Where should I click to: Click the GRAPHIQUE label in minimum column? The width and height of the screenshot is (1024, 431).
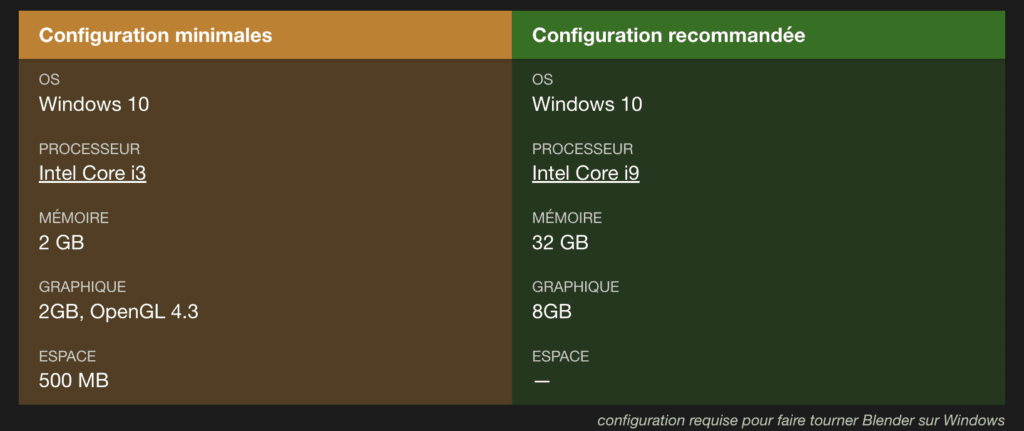[82, 287]
